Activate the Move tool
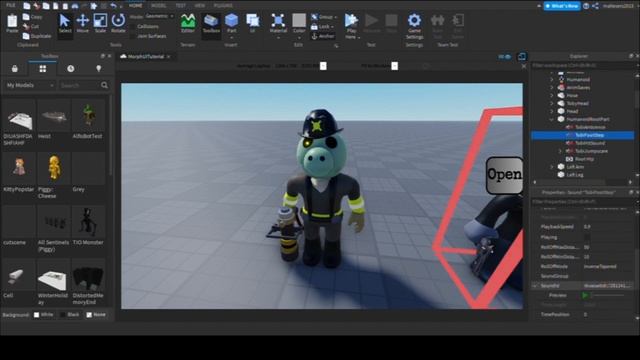The image size is (640, 360). point(82,20)
